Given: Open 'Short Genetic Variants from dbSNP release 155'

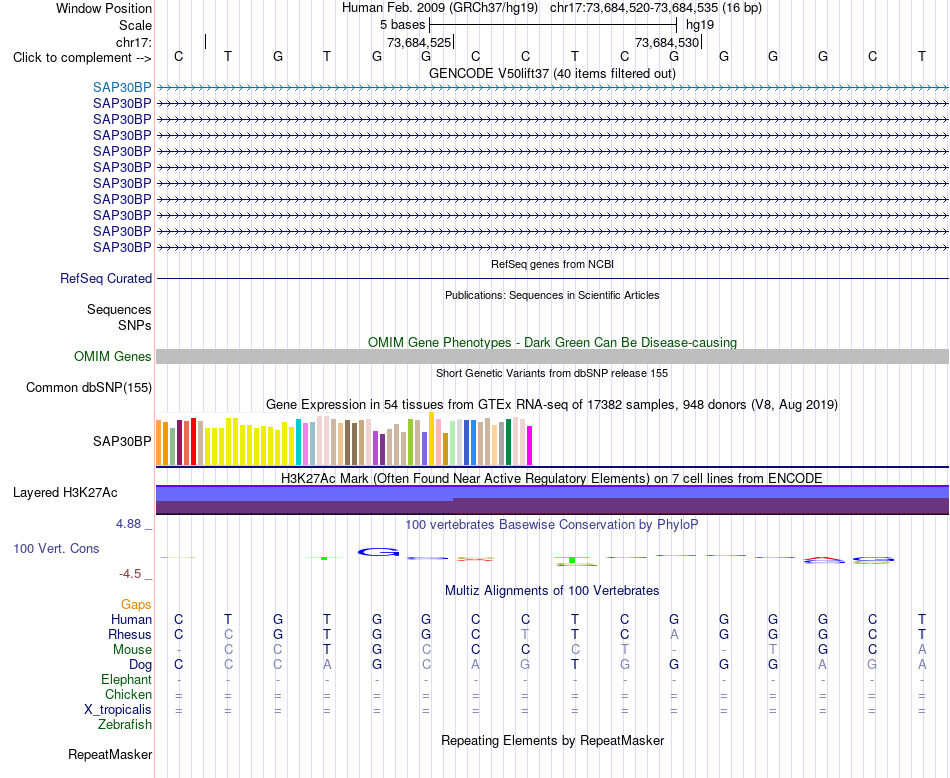Looking at the screenshot, I should coord(552,373).
